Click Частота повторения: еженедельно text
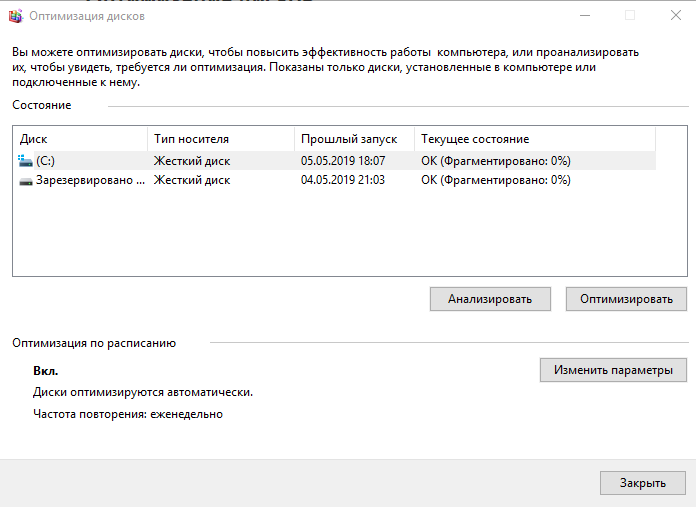Image resolution: width=696 pixels, height=507 pixels. click(128, 414)
